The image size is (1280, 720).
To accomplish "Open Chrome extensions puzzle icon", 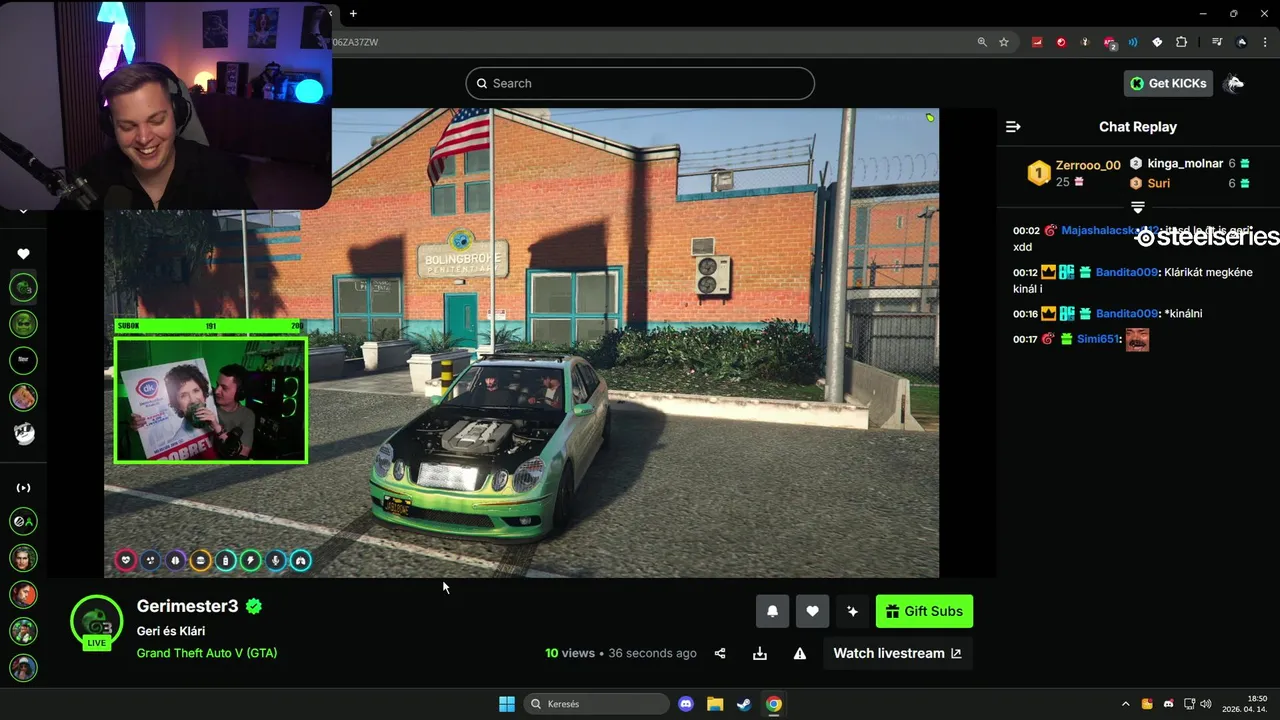I will pyautogui.click(x=1181, y=42).
